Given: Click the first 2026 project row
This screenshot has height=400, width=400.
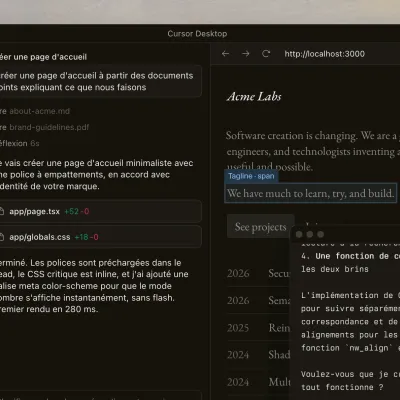Looking at the screenshot, I should point(258,273).
